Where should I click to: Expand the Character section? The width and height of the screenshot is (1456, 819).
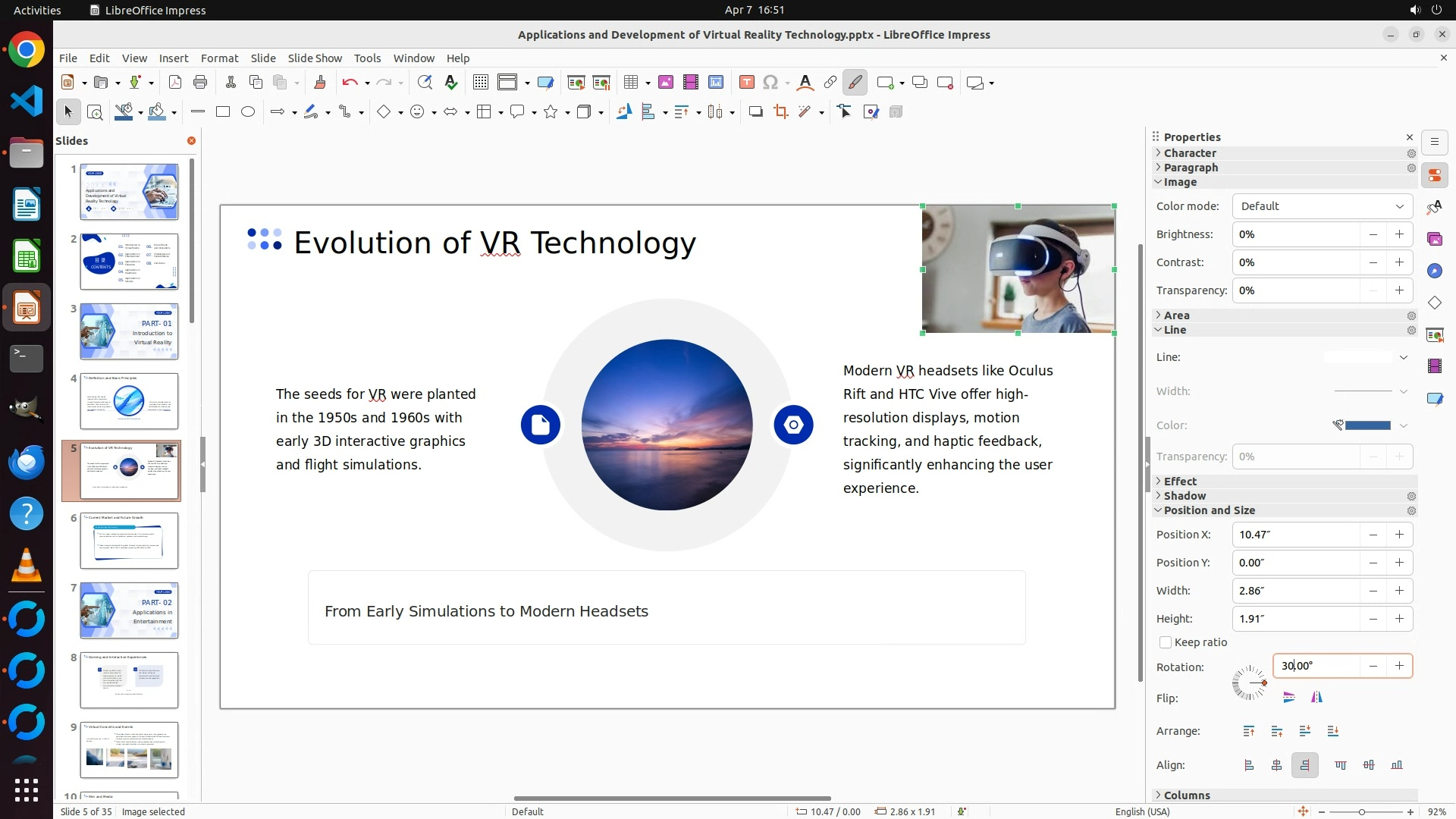point(1190,153)
